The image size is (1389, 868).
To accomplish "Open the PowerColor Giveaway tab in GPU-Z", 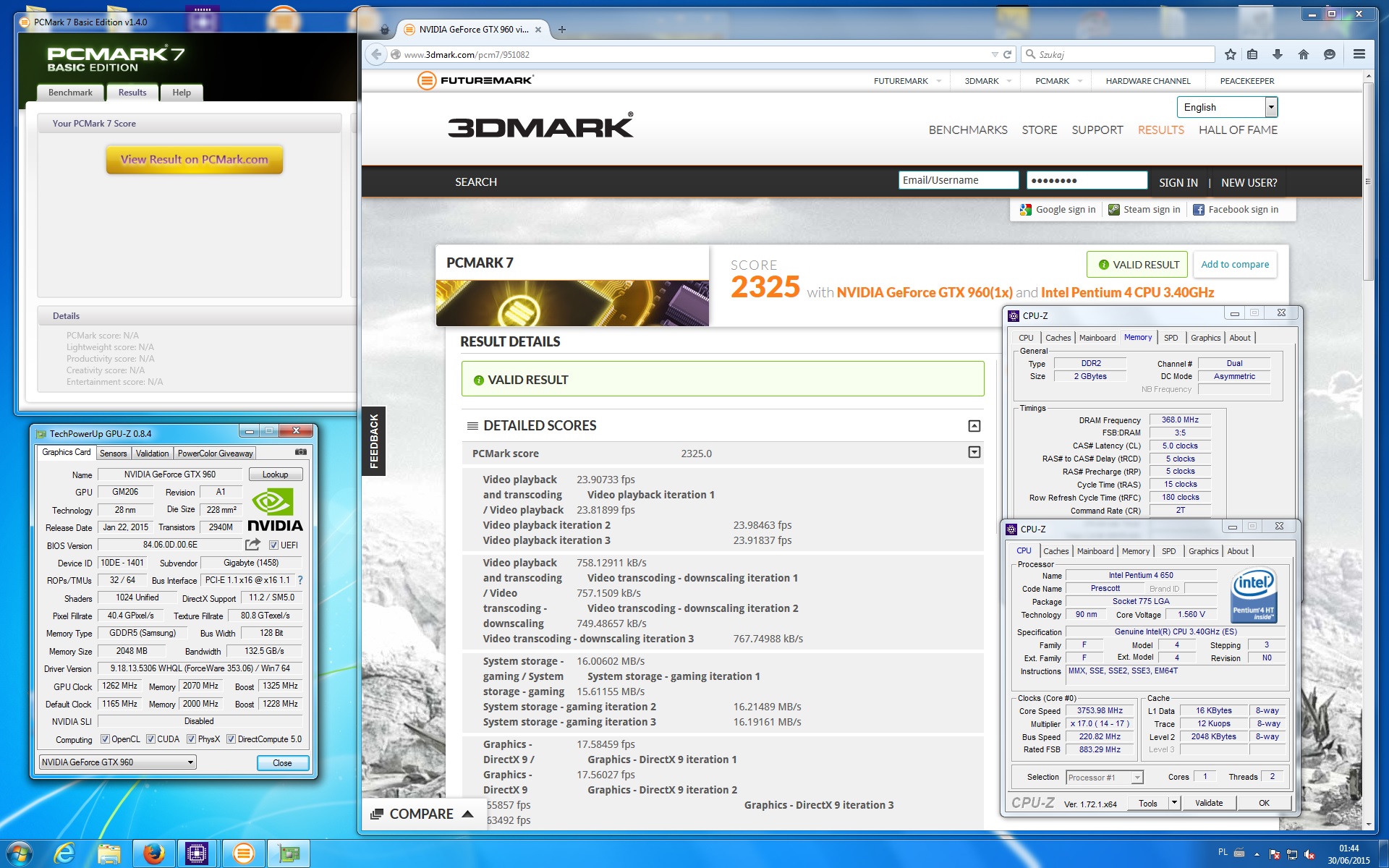I will pos(215,454).
